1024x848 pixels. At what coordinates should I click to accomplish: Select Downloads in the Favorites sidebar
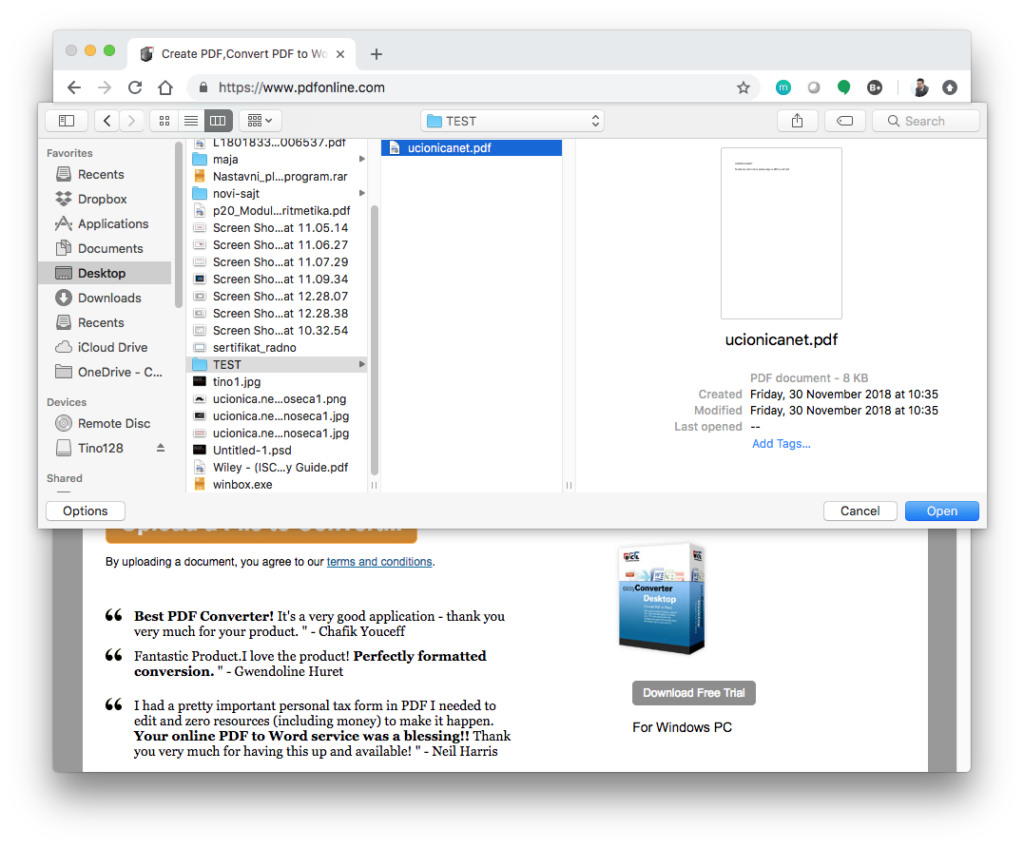[x=109, y=298]
